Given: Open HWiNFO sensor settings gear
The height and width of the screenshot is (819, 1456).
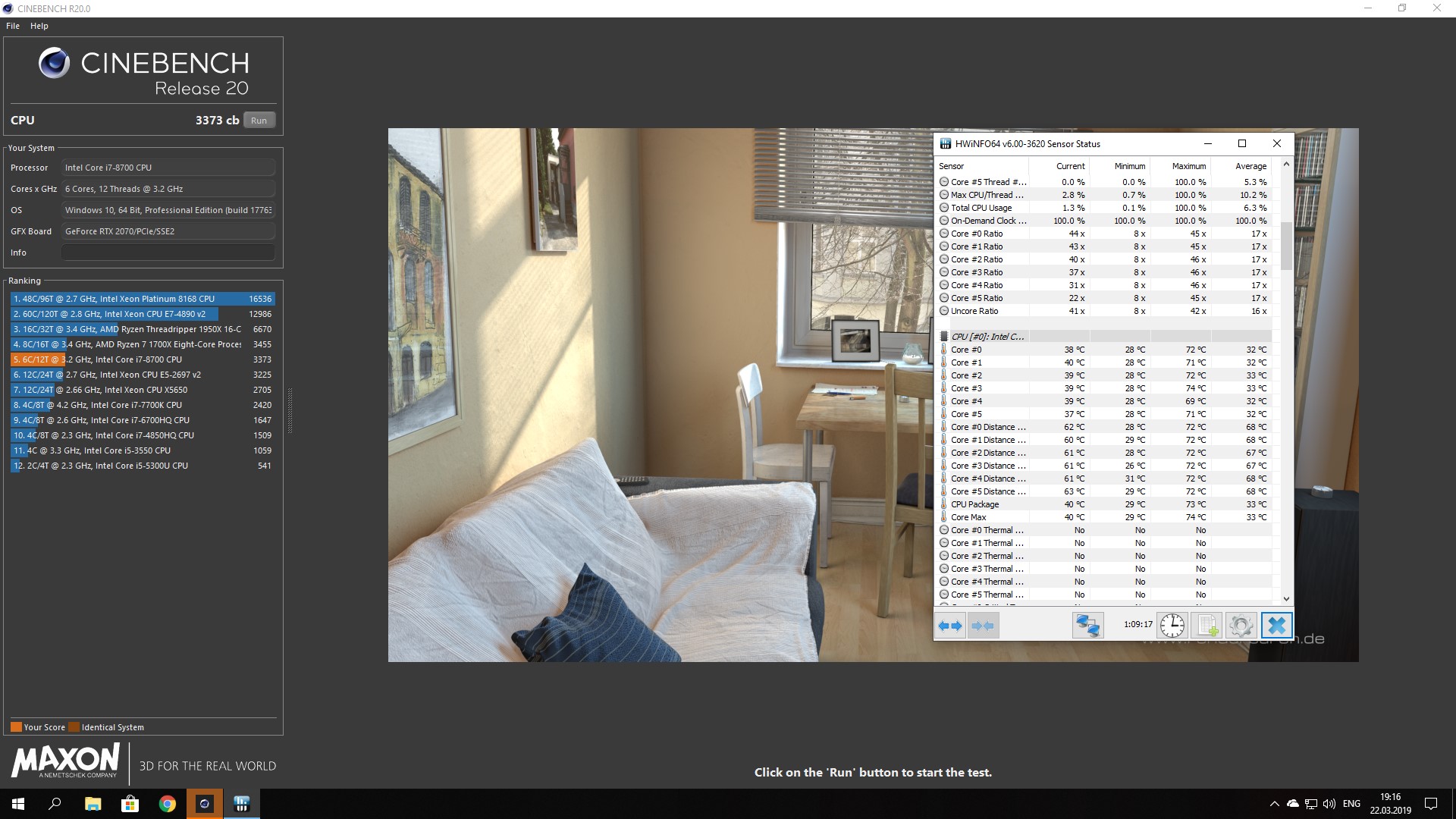Looking at the screenshot, I should 1241,626.
